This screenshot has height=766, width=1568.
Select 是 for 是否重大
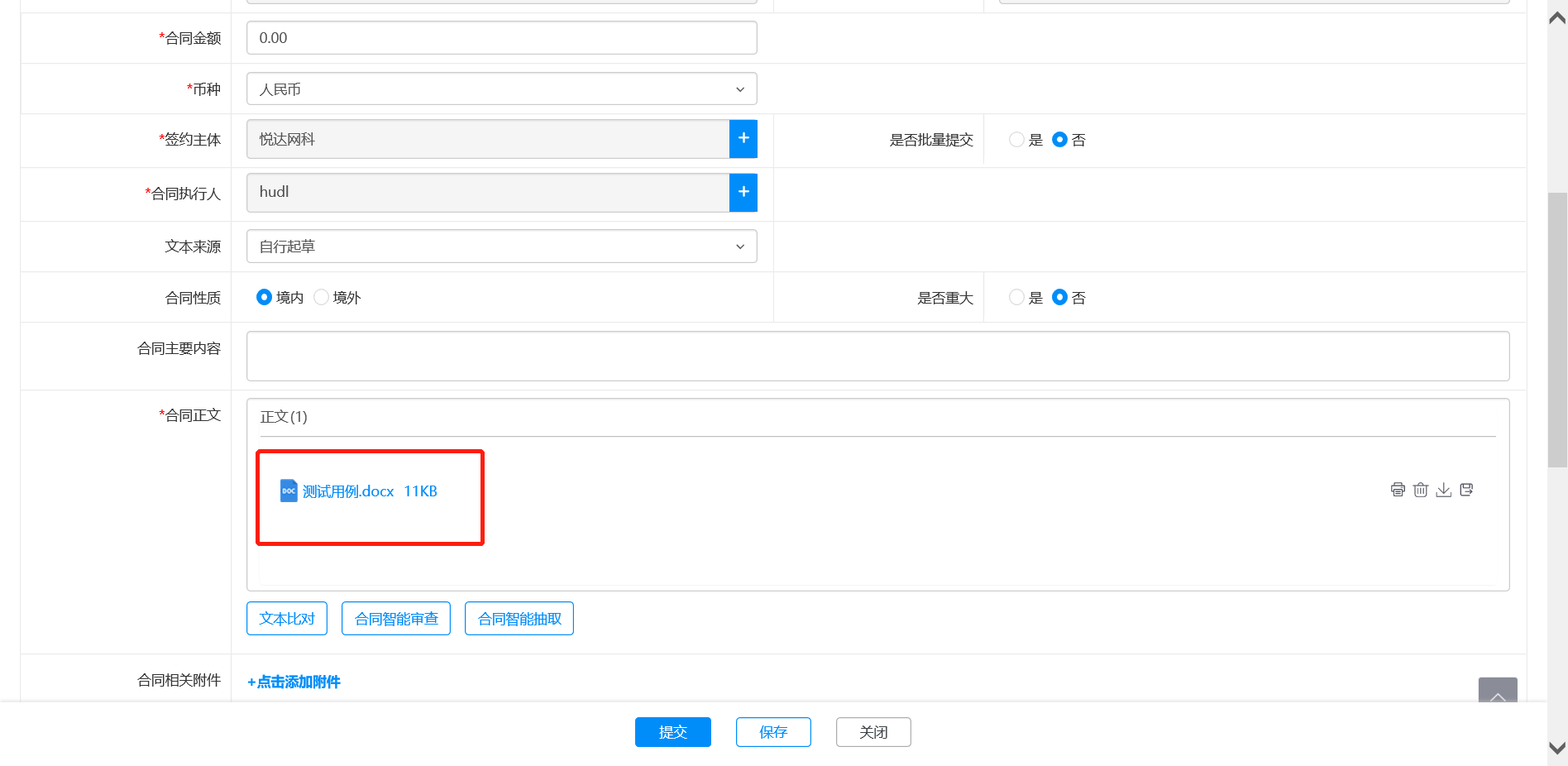[1016, 298]
